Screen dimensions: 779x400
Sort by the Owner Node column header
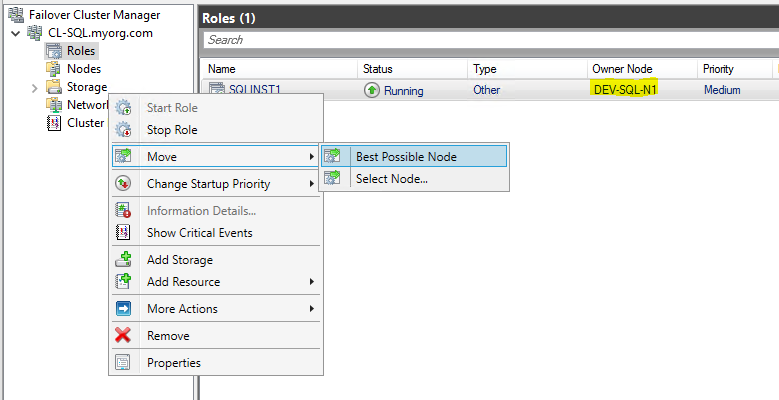(x=642, y=69)
